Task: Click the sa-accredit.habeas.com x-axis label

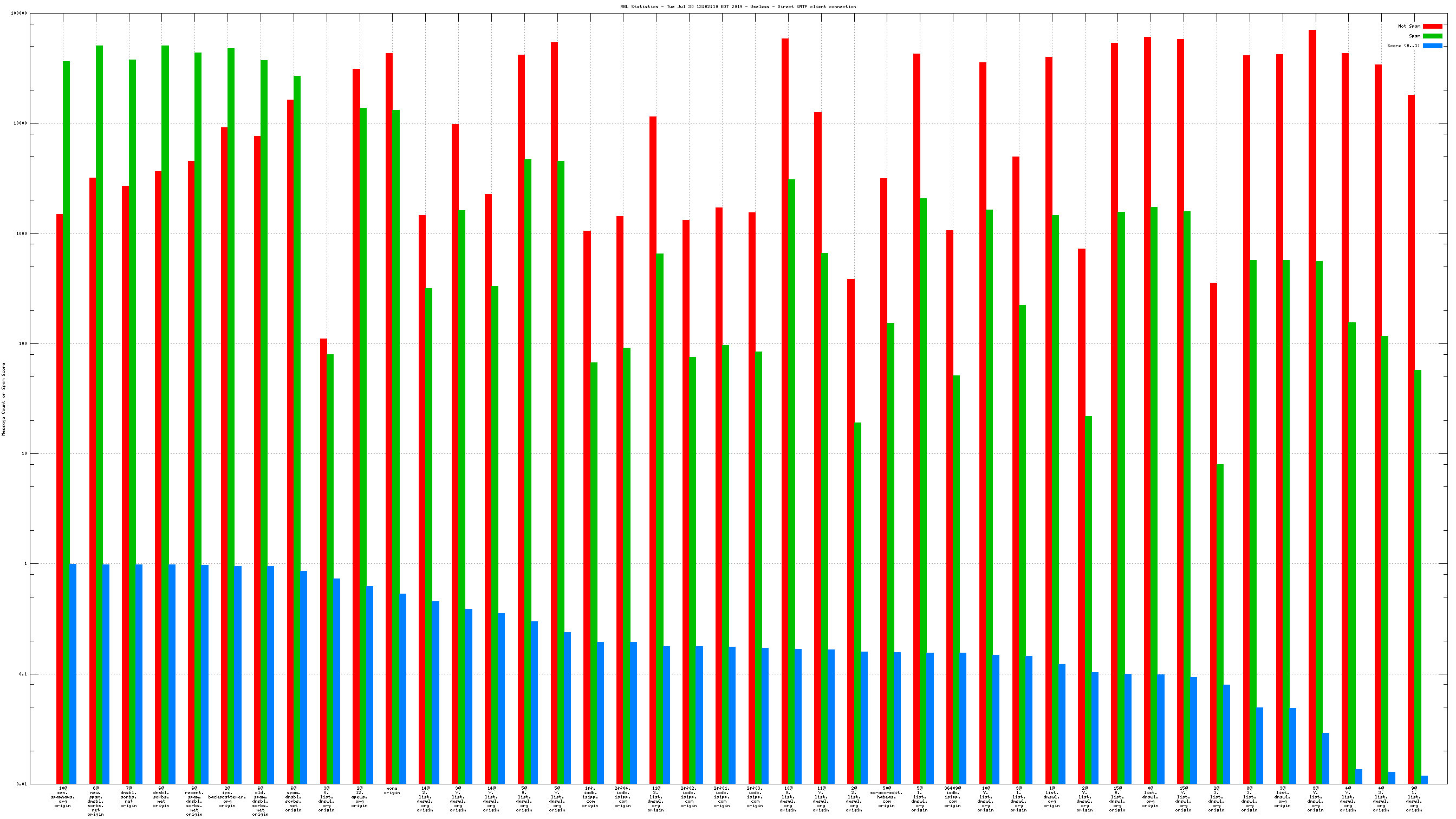Action: pos(886,796)
